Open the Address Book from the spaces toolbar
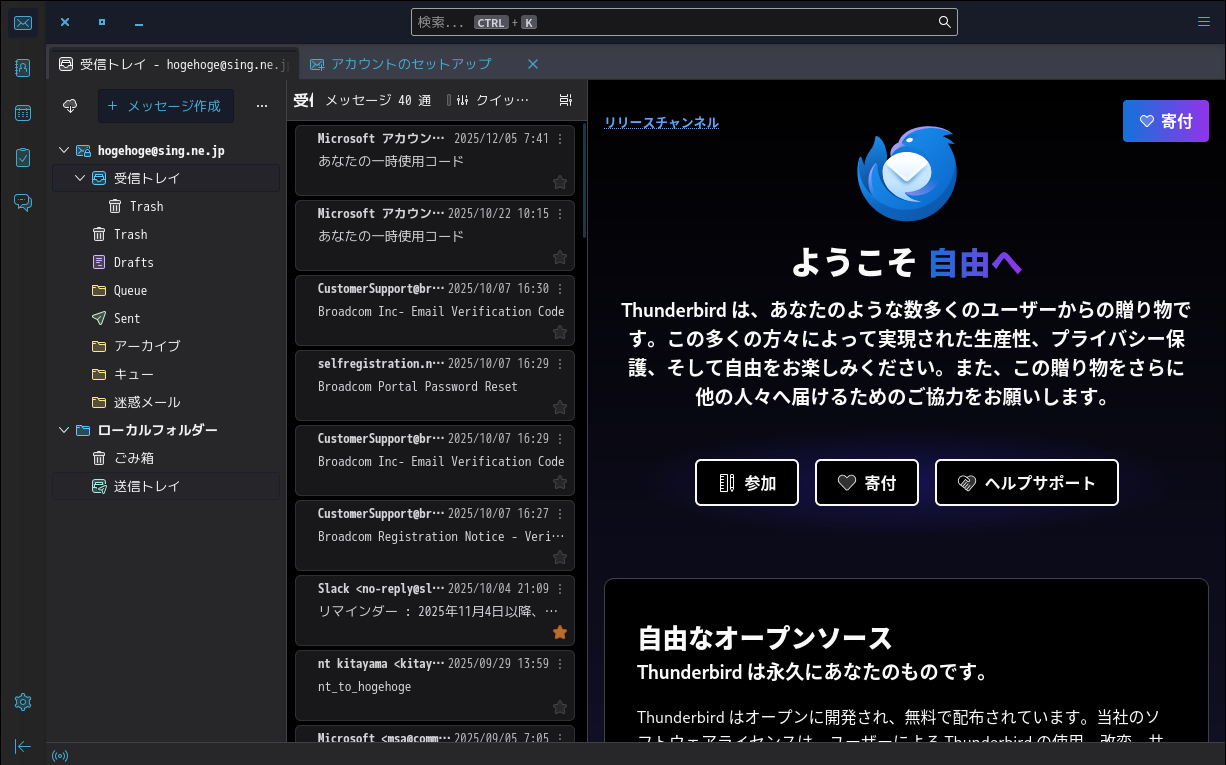 click(x=22, y=67)
